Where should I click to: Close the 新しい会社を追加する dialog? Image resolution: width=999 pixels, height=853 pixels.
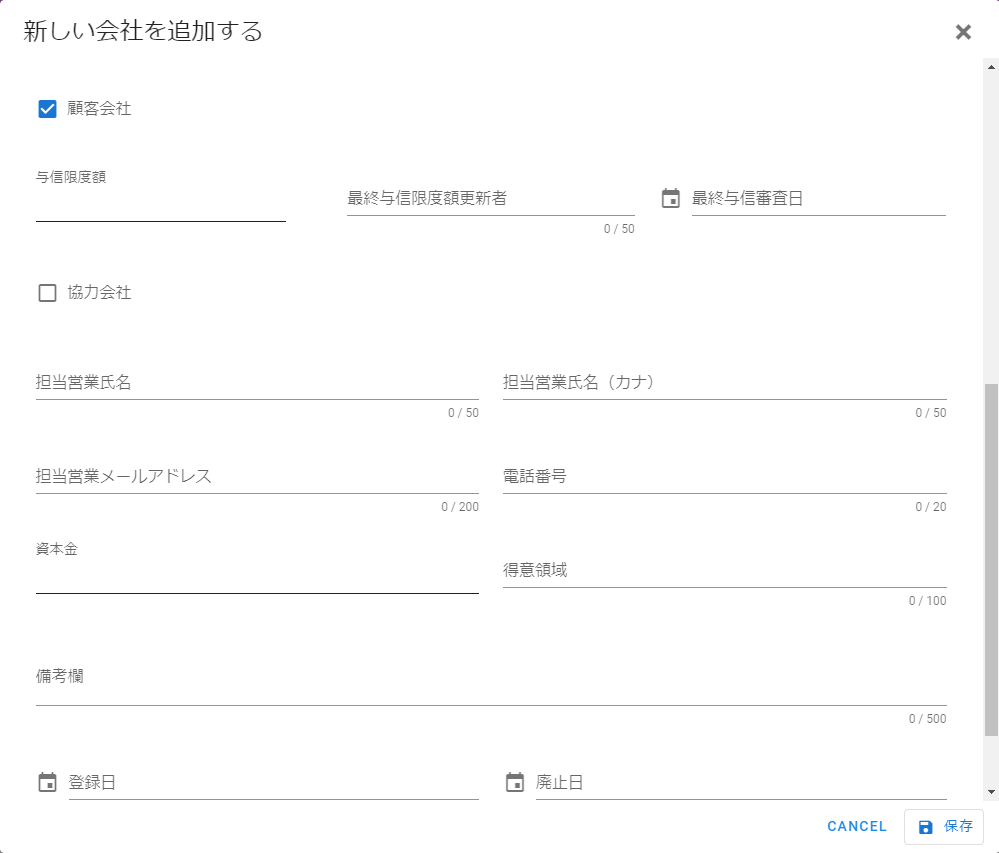963,31
